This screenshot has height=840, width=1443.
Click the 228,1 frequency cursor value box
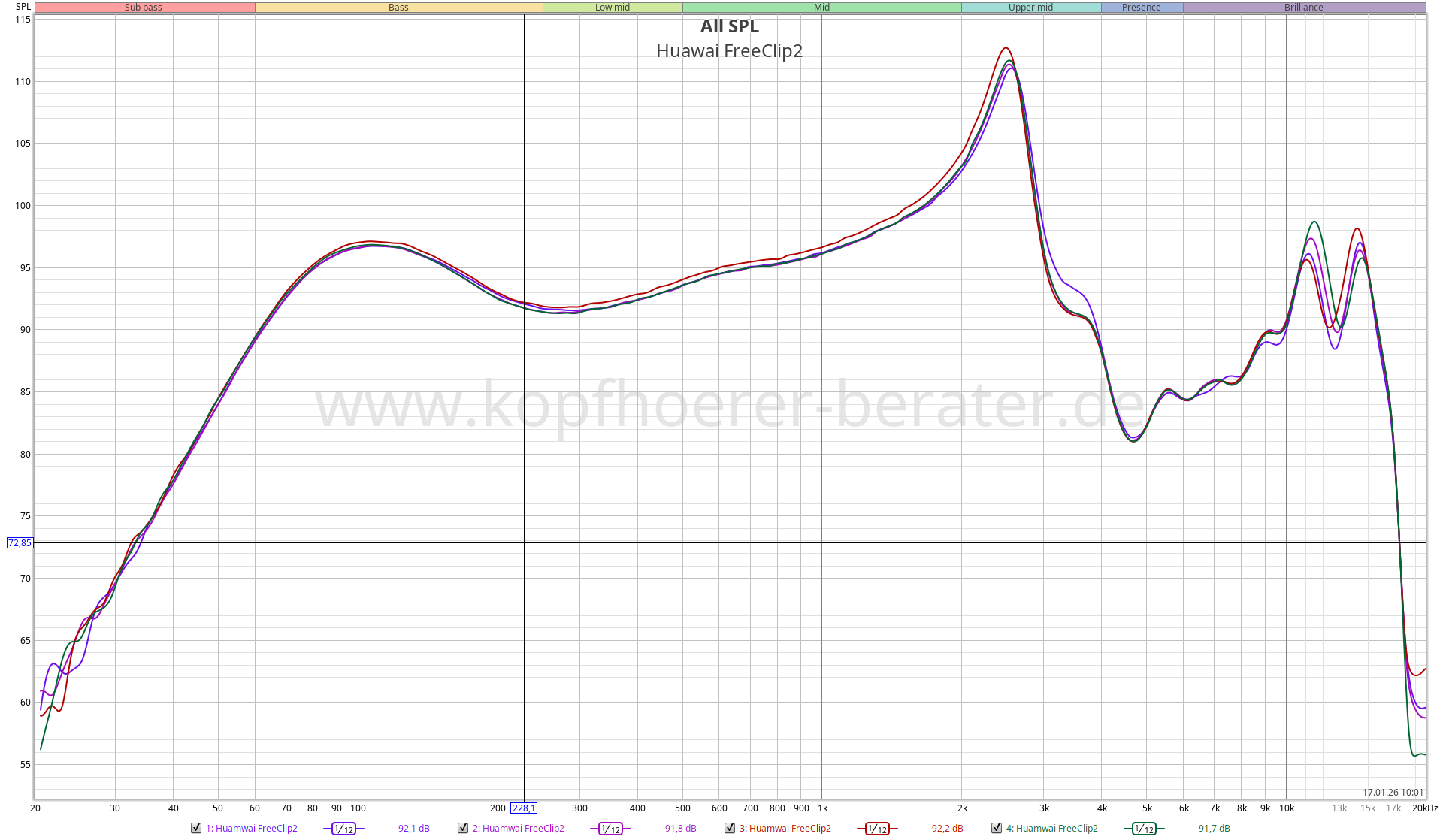[x=524, y=808]
